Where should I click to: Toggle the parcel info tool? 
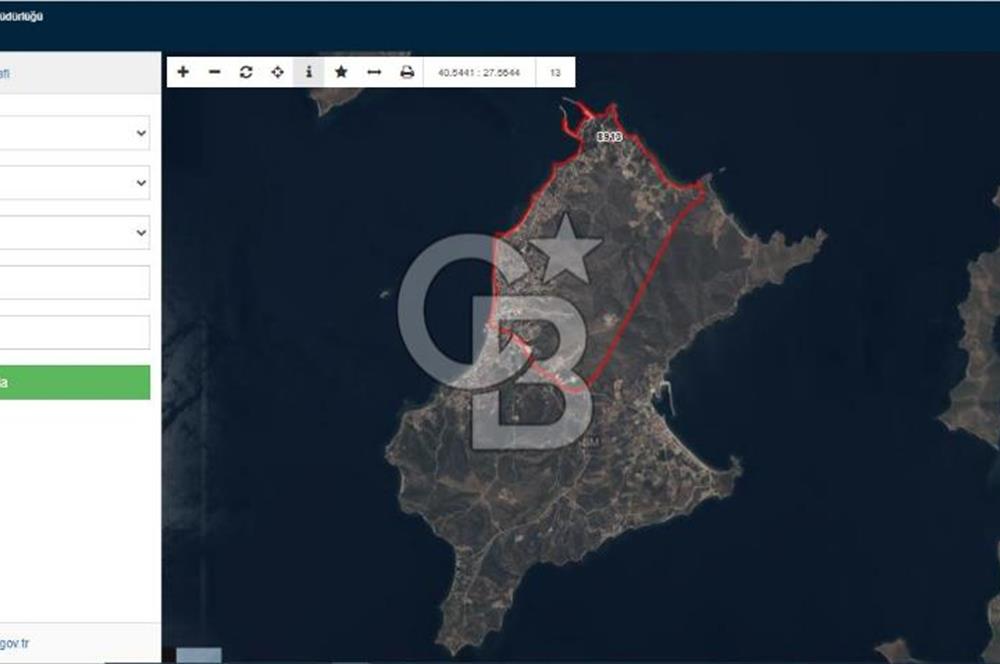pyautogui.click(x=309, y=72)
